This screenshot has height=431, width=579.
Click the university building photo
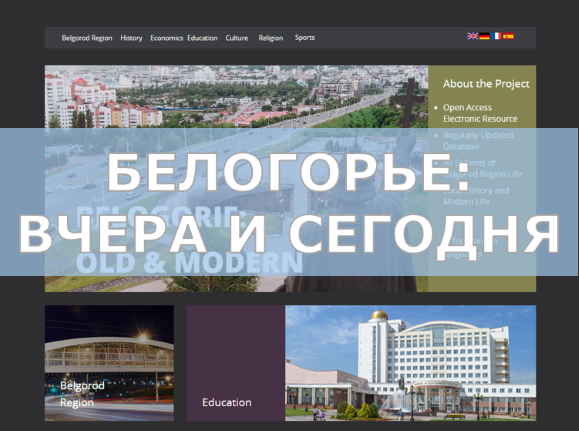click(411, 363)
